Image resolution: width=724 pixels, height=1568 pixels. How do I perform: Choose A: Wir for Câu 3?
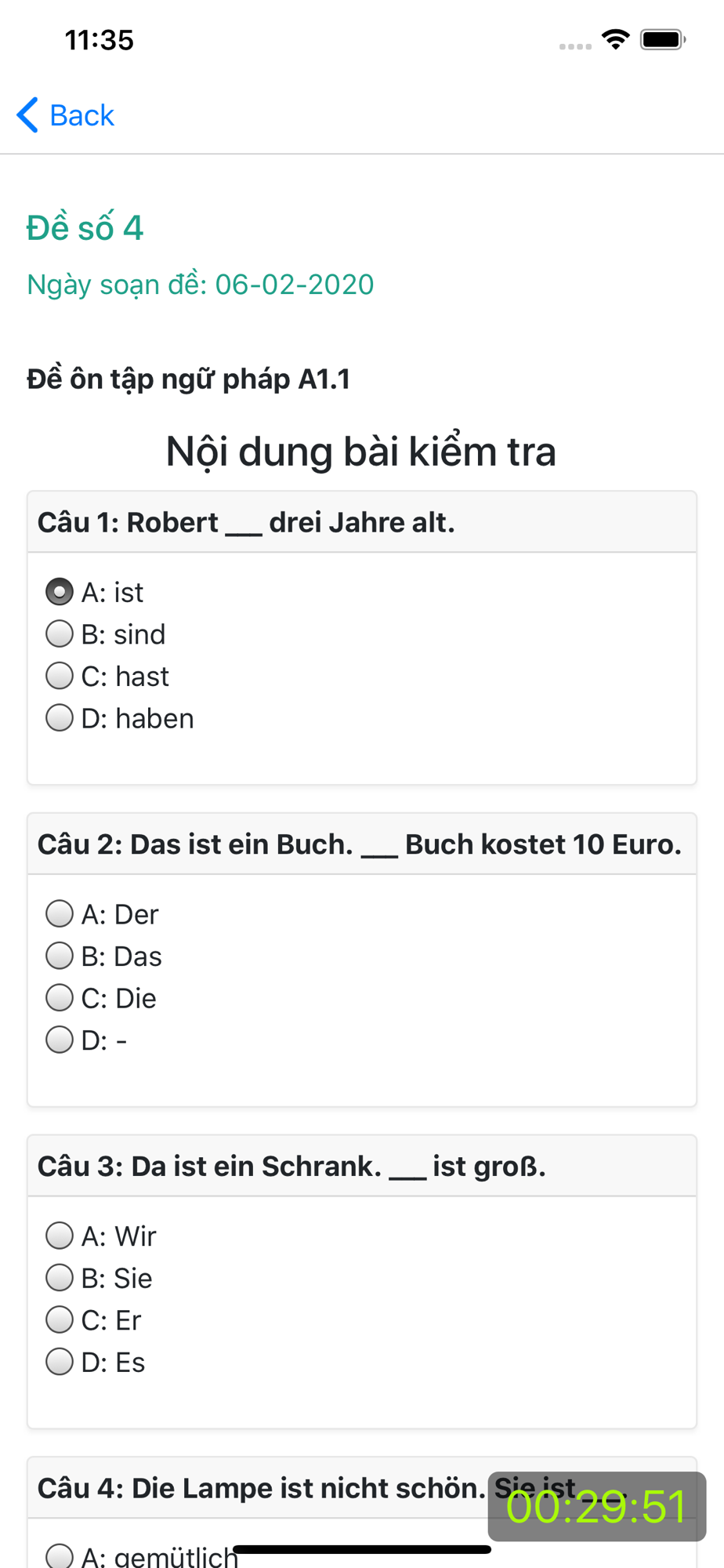point(60,1236)
